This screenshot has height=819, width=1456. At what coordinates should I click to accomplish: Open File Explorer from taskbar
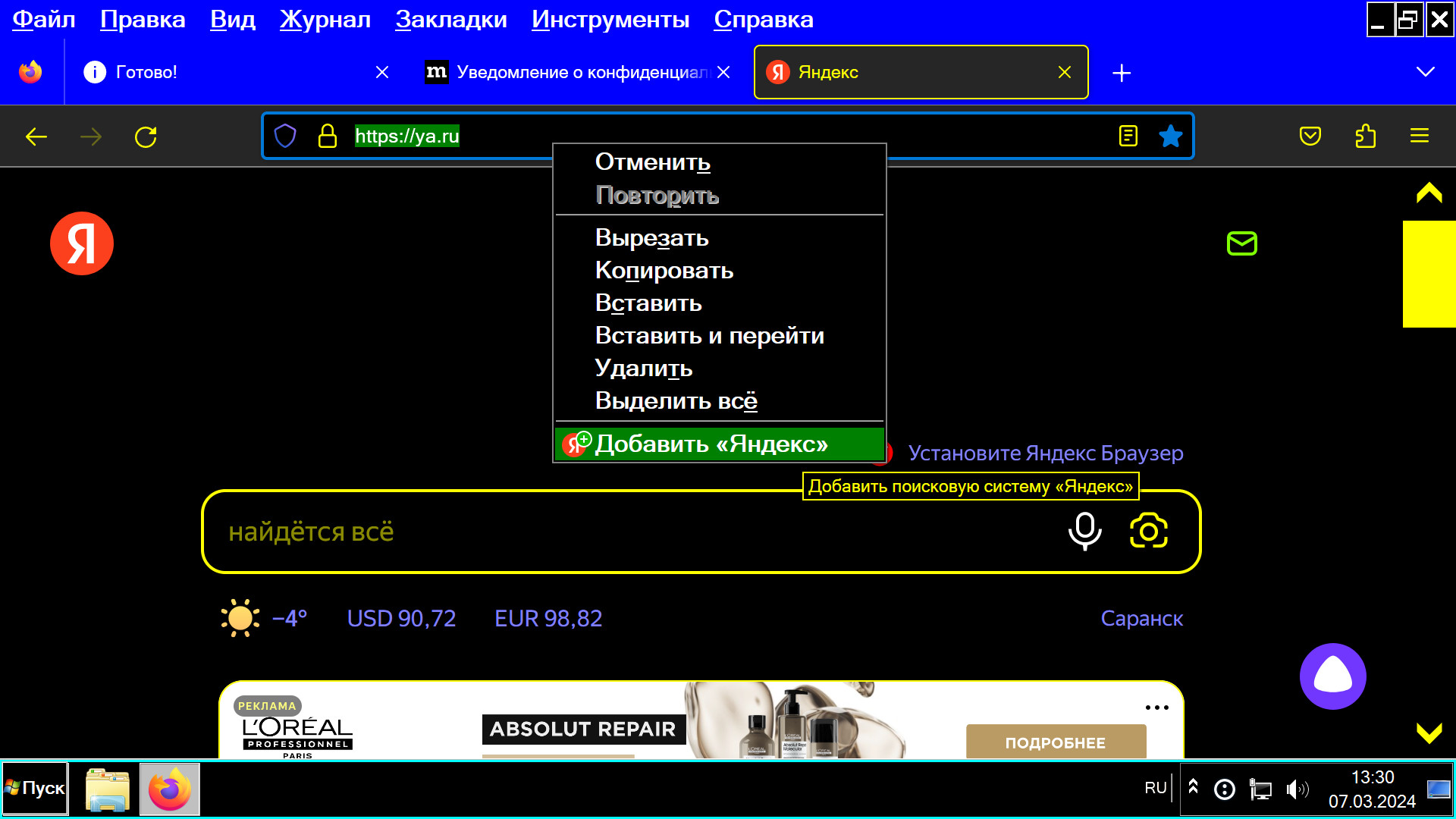(x=107, y=789)
